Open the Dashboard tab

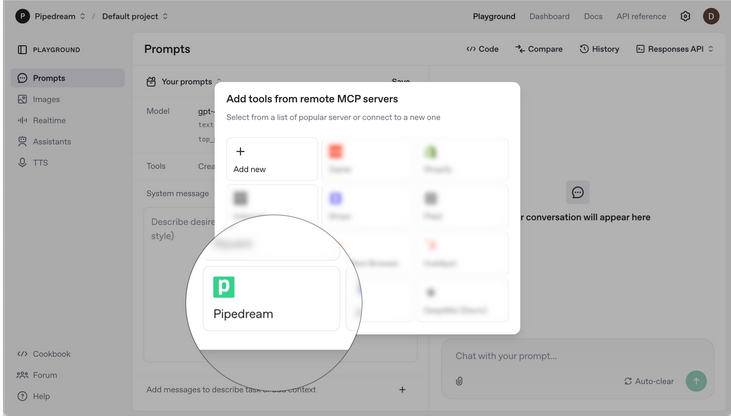pos(549,16)
